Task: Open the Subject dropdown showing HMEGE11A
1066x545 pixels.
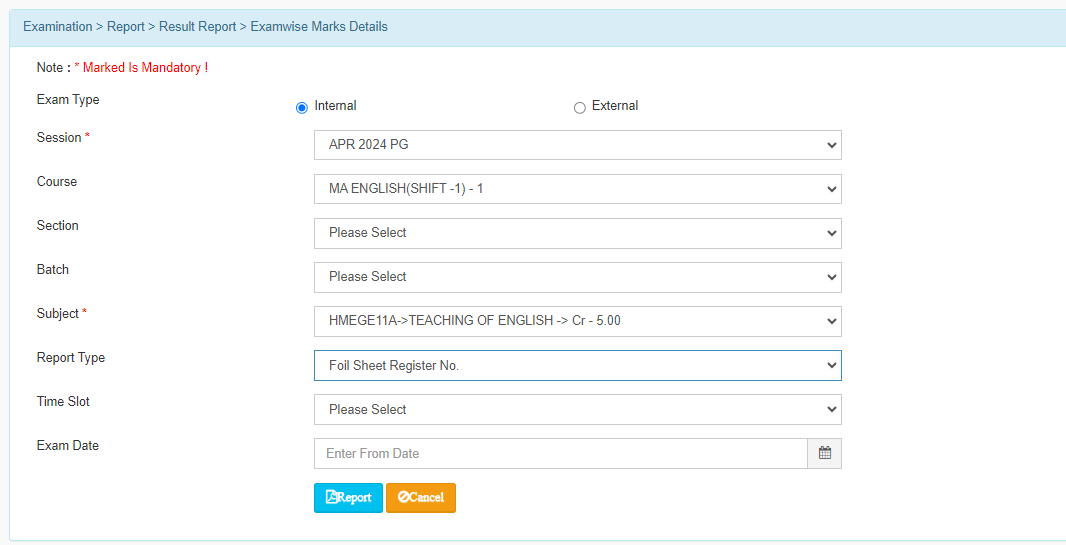Action: pos(577,321)
